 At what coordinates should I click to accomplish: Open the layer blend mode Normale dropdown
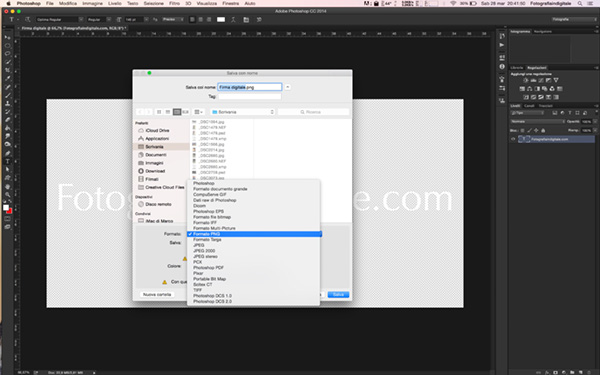[538, 121]
